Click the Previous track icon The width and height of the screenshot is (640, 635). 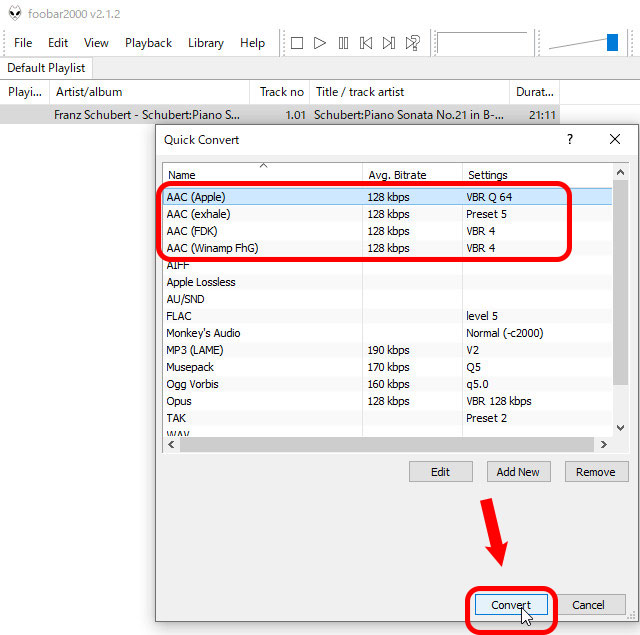[366, 43]
